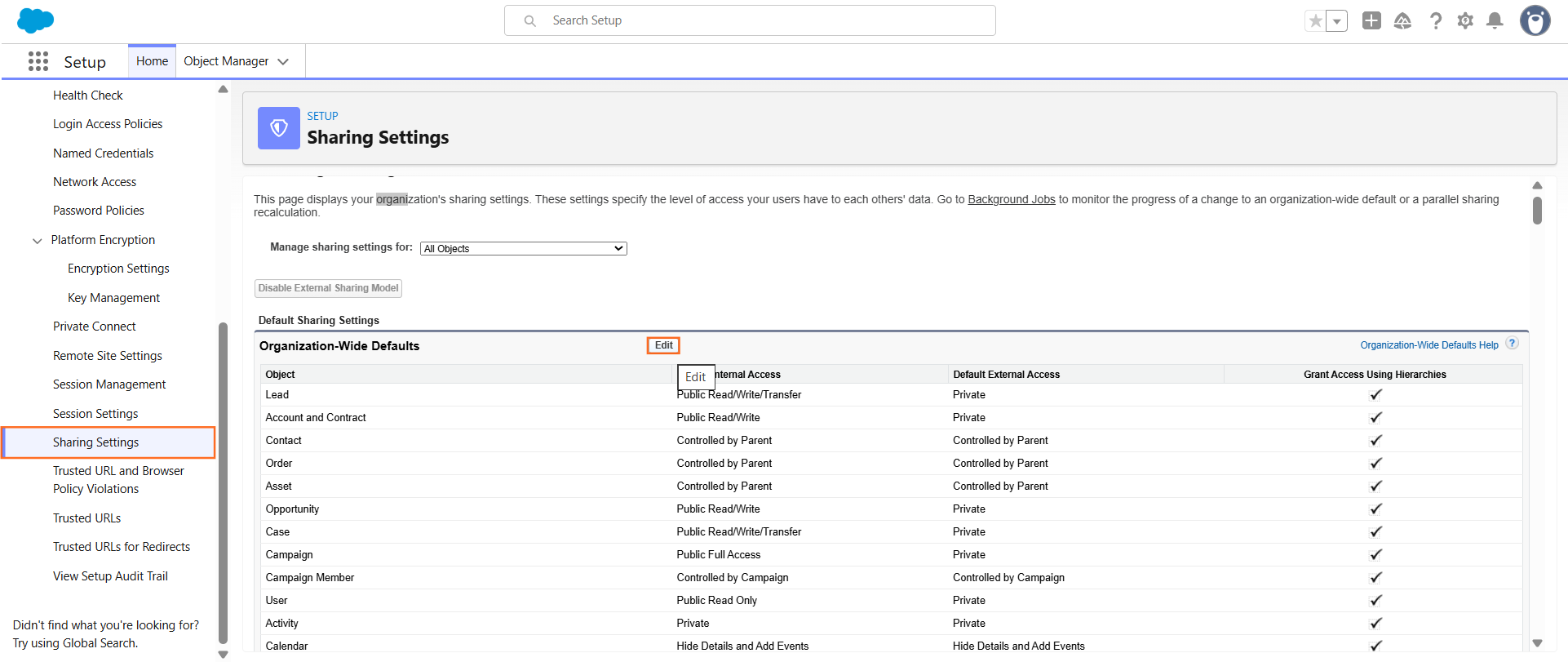Open the notifications bell

point(1495,20)
